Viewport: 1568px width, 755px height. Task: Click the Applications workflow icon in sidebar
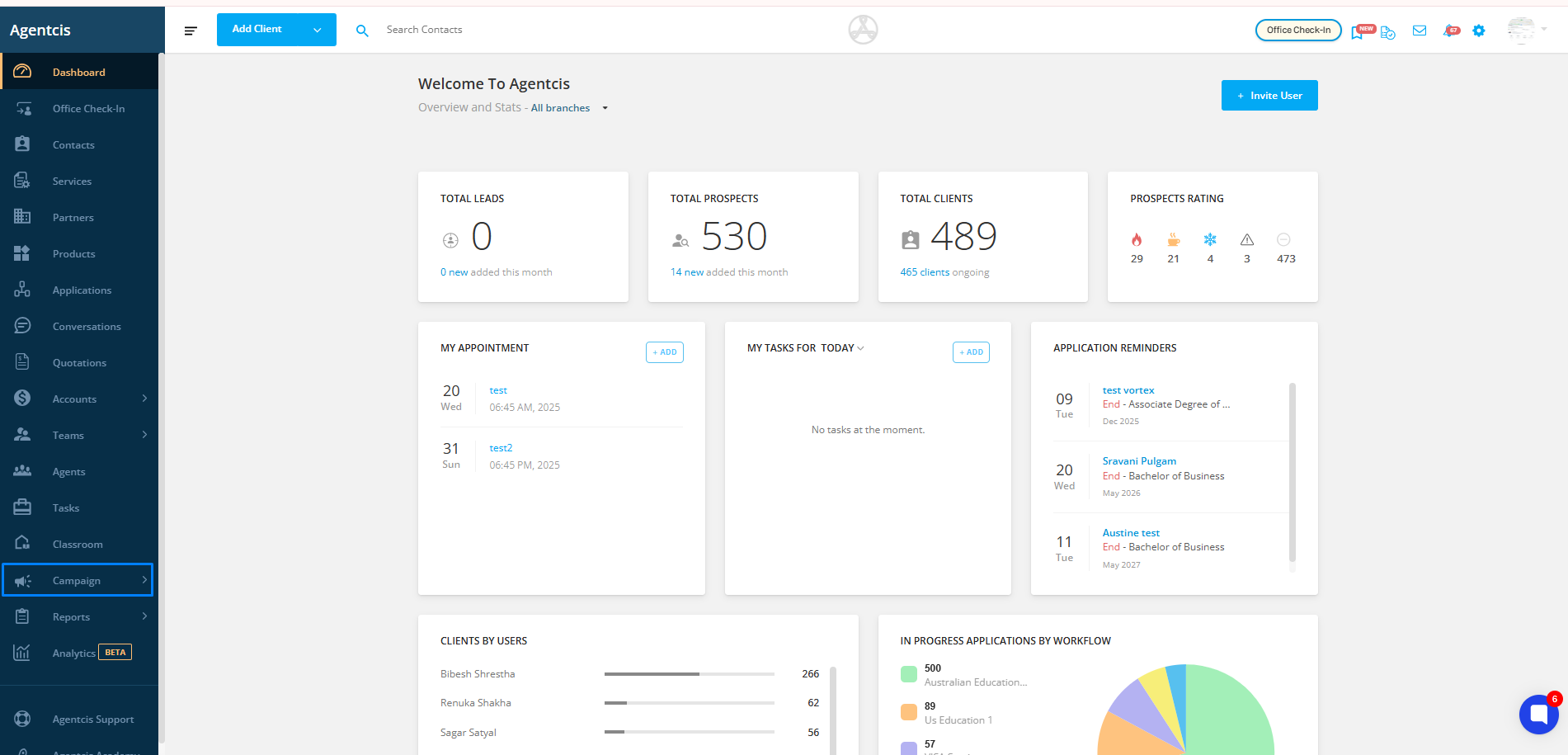22,290
